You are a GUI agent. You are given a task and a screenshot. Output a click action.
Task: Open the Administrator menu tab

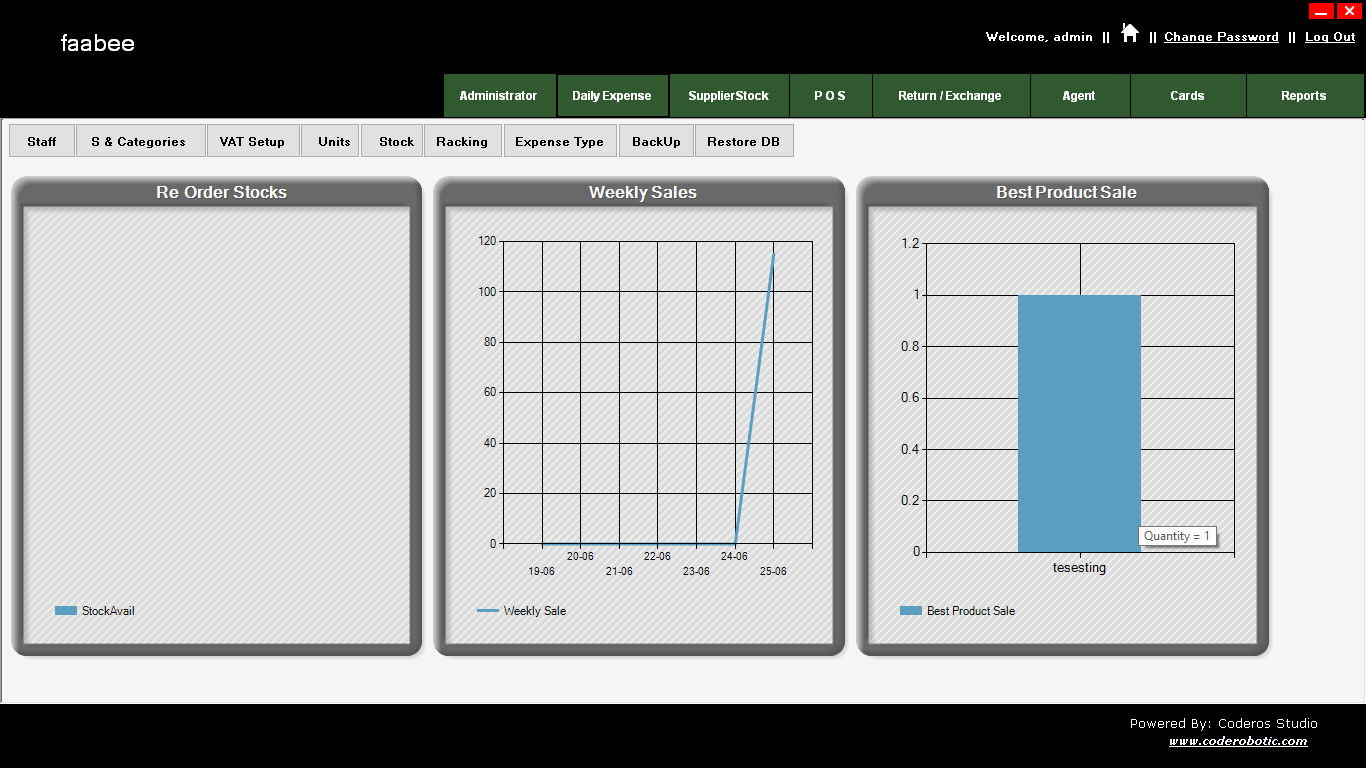498,96
